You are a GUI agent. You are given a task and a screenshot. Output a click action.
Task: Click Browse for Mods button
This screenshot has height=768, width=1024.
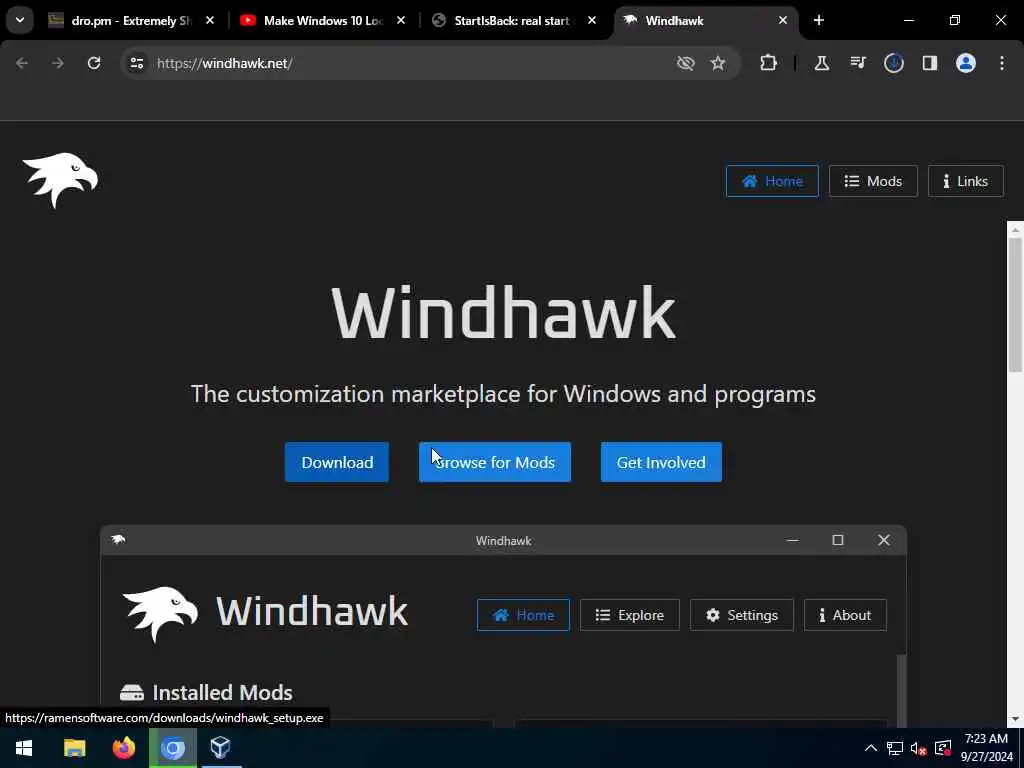pos(495,462)
